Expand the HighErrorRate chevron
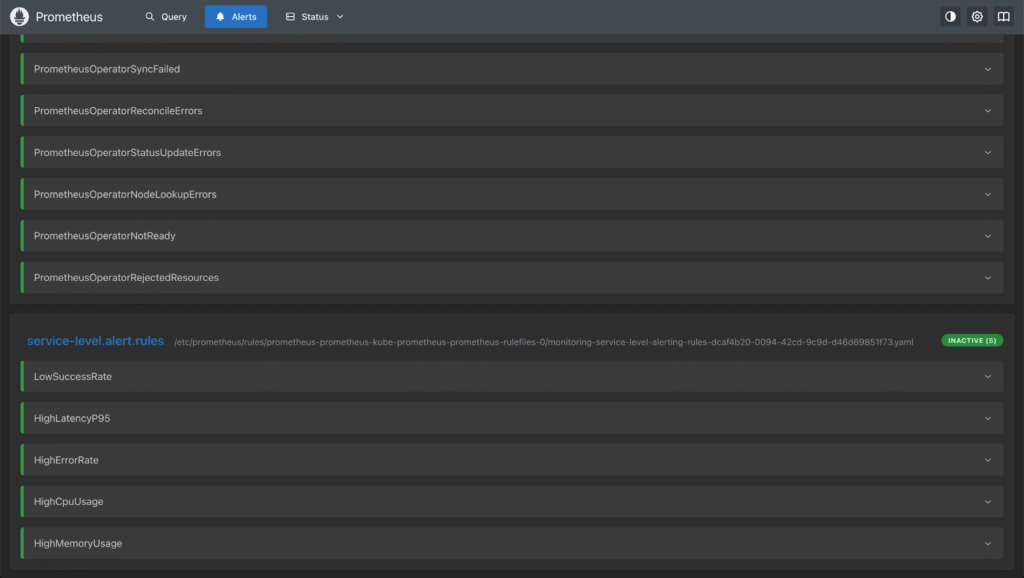 pos(987,460)
